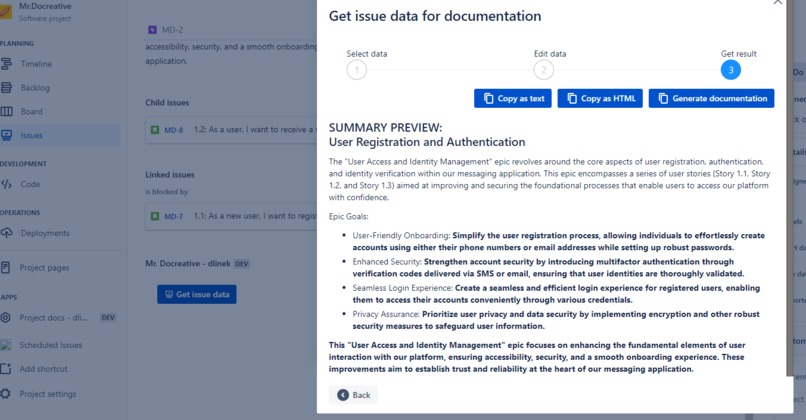Open Scheduled Issues in the sidebar

click(50, 345)
